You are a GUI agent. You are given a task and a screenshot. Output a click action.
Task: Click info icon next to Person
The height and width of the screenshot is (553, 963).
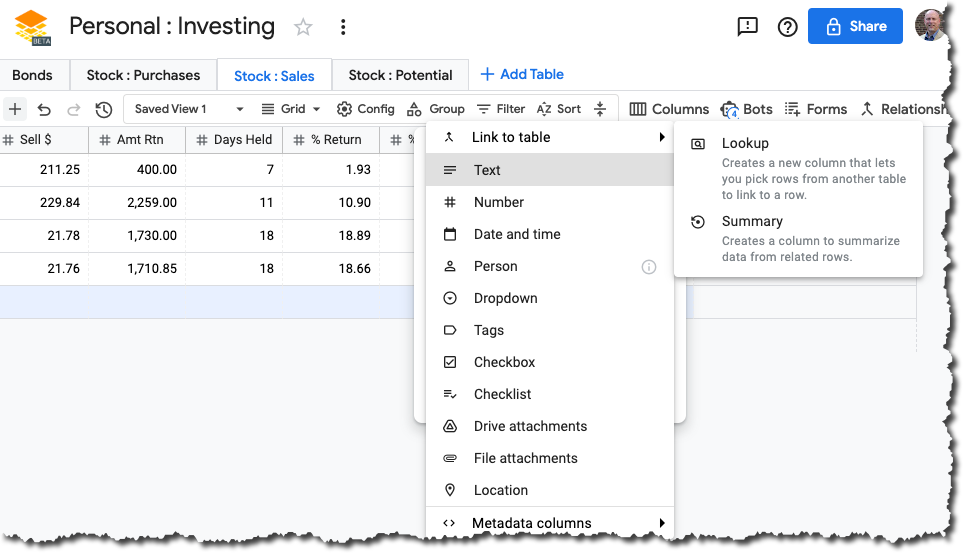[648, 267]
